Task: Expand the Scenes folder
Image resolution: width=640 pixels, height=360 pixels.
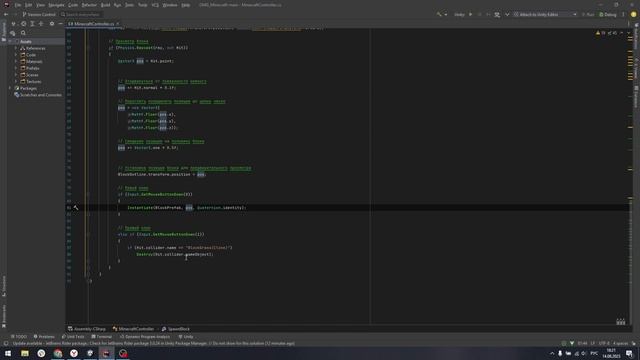Action: pos(16,75)
